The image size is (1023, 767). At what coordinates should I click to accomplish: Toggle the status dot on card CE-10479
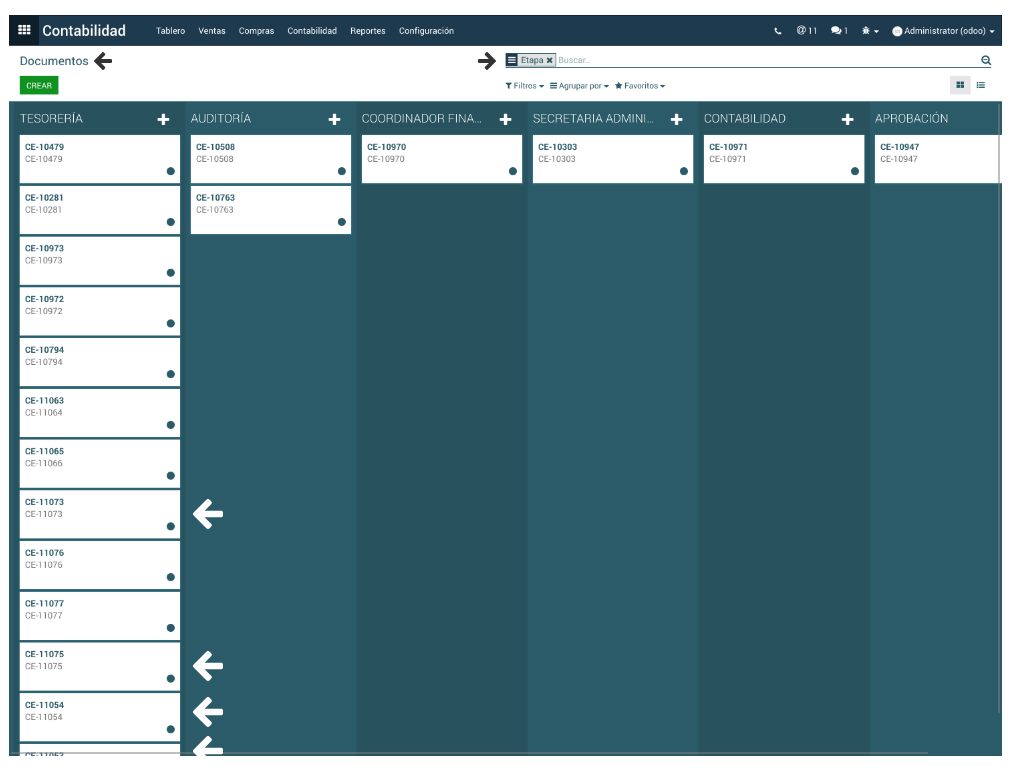click(x=171, y=171)
